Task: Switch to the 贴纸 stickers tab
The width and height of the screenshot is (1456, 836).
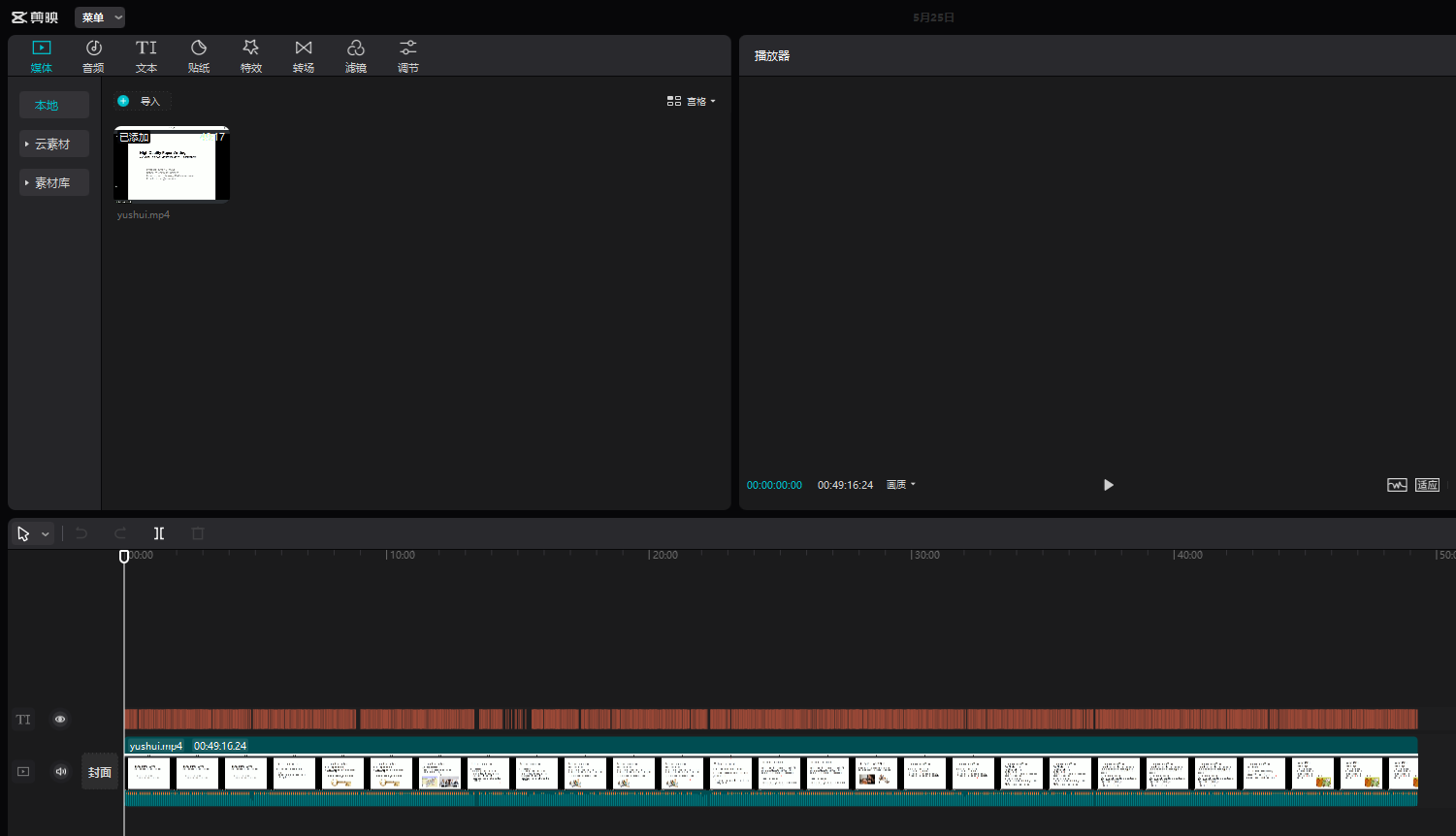Action: click(x=199, y=56)
